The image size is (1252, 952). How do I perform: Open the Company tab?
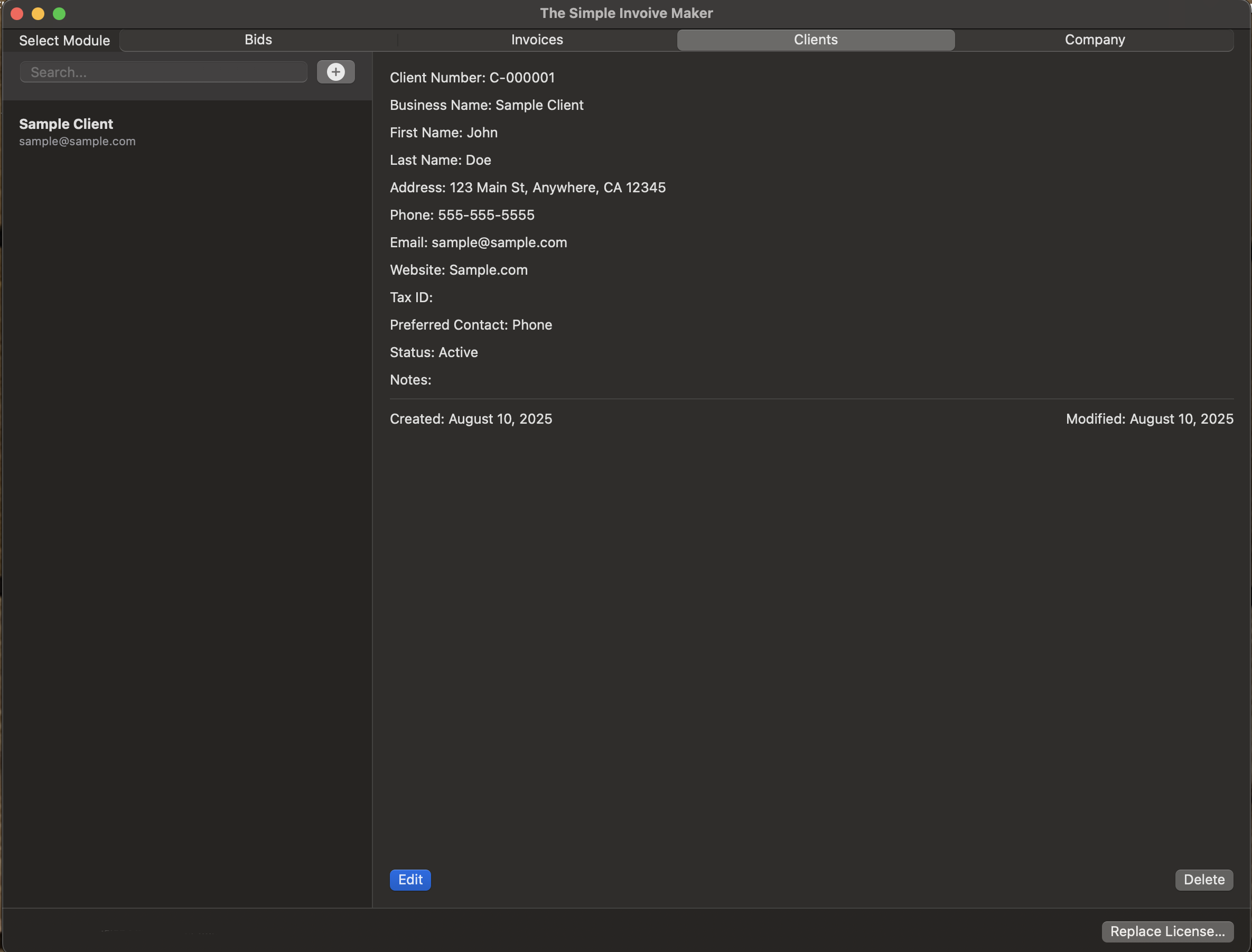(1094, 40)
